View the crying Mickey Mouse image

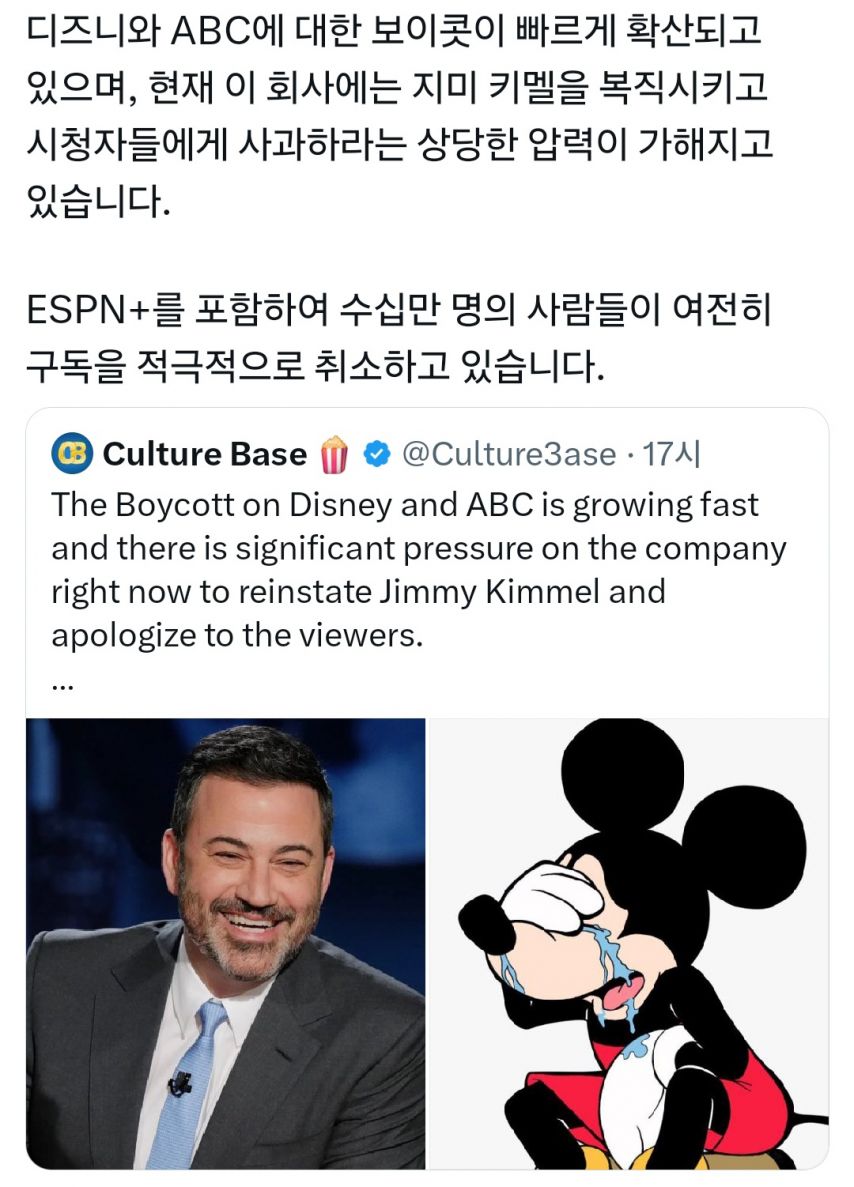pyautogui.click(x=628, y=943)
